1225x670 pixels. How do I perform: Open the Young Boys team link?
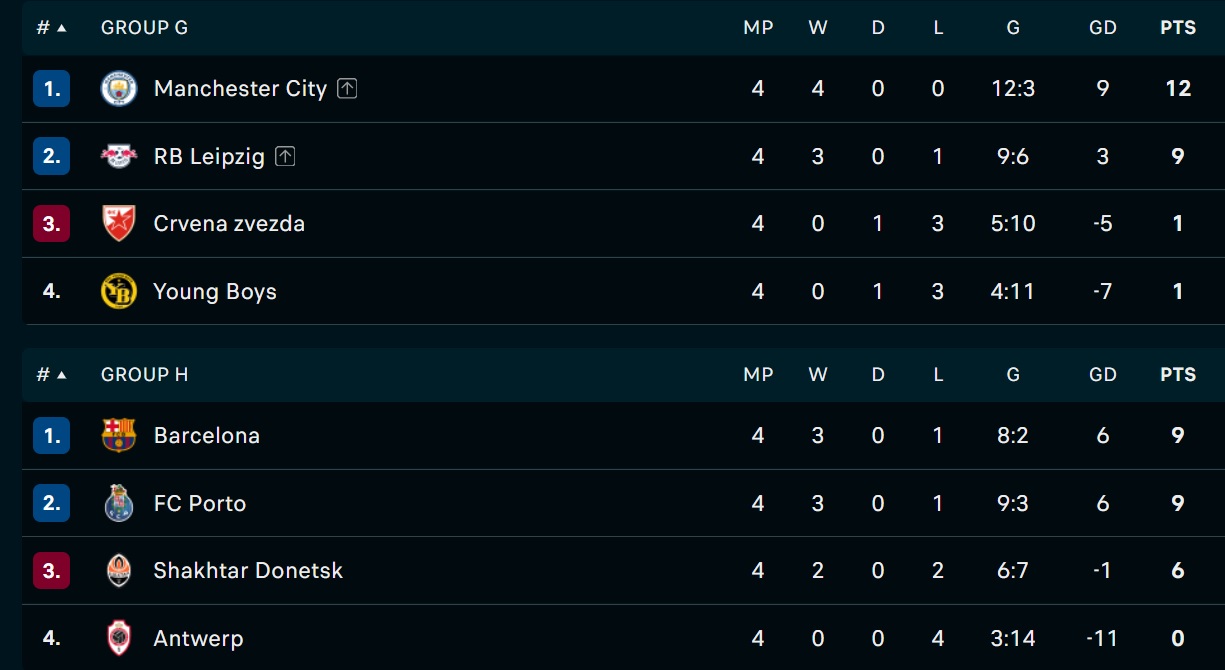coord(215,292)
